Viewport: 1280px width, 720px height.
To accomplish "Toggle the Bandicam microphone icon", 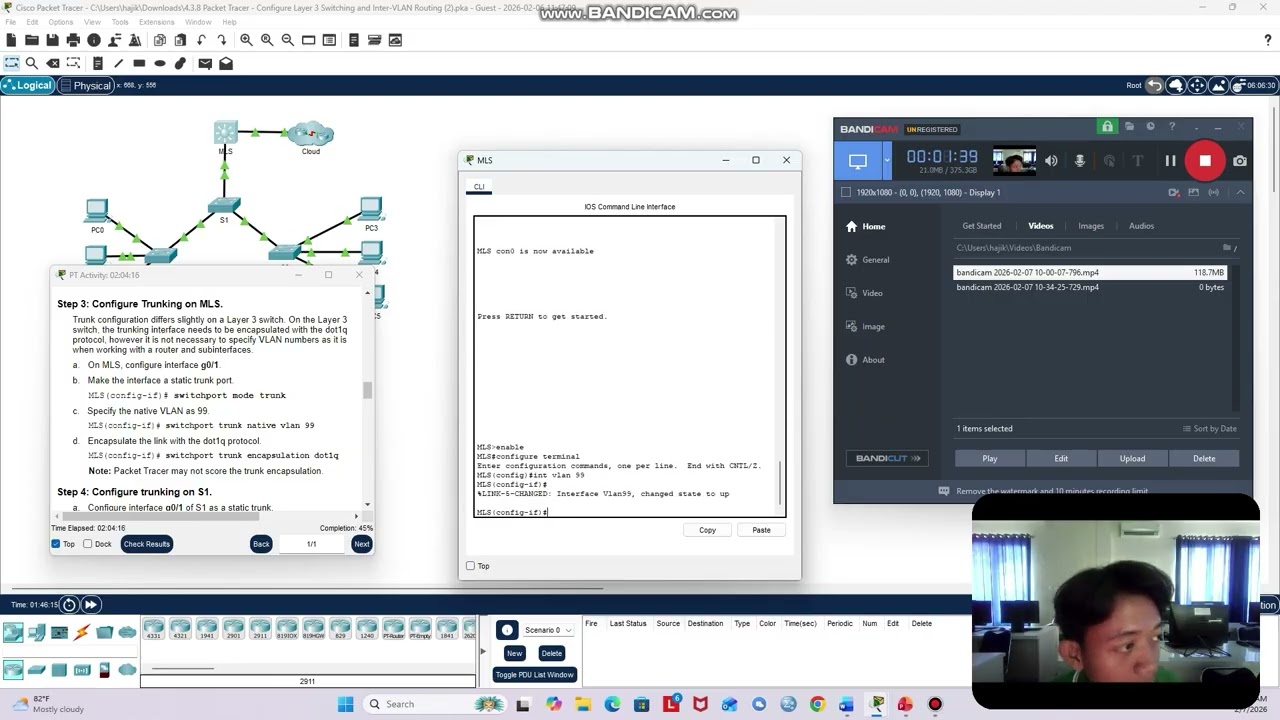I will (x=1080, y=160).
